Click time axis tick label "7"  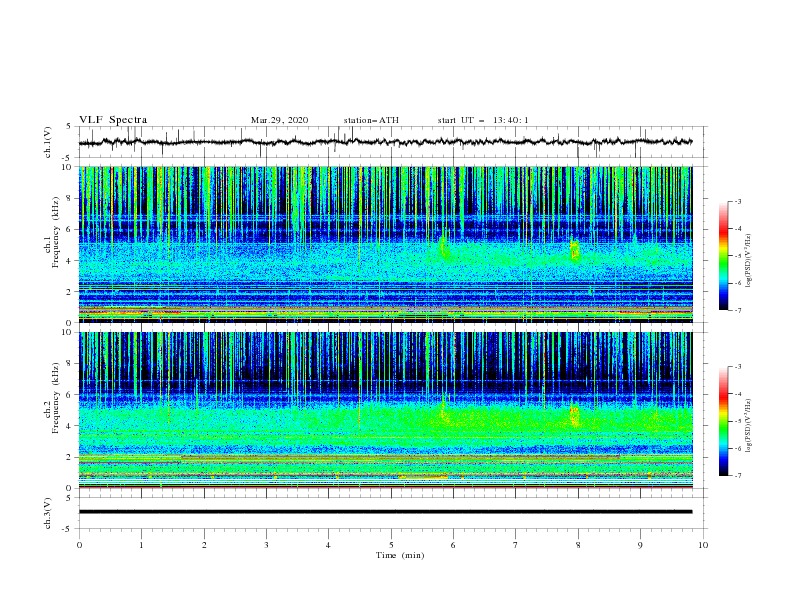[516, 545]
